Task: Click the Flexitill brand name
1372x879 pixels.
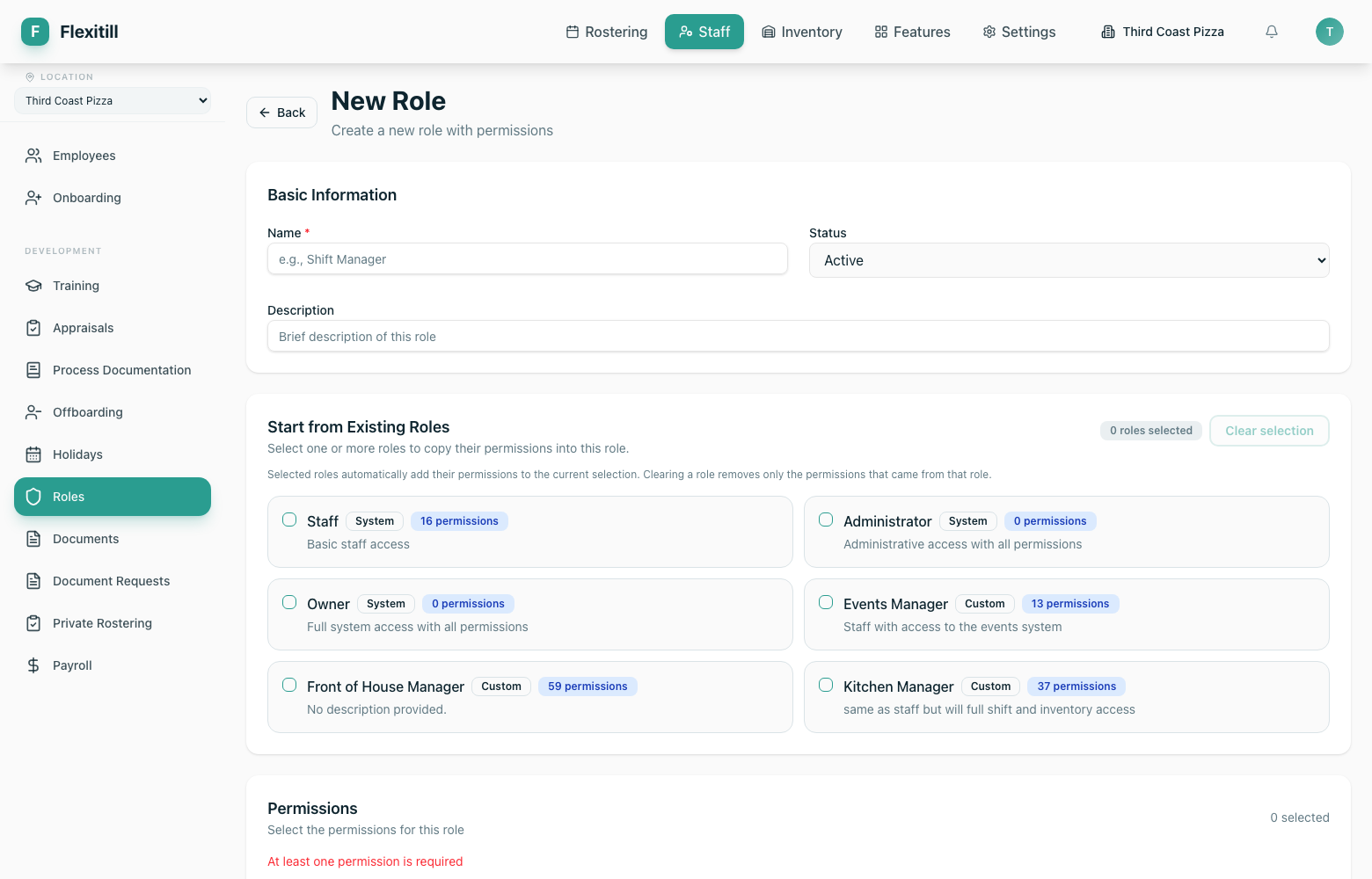Action: click(89, 32)
